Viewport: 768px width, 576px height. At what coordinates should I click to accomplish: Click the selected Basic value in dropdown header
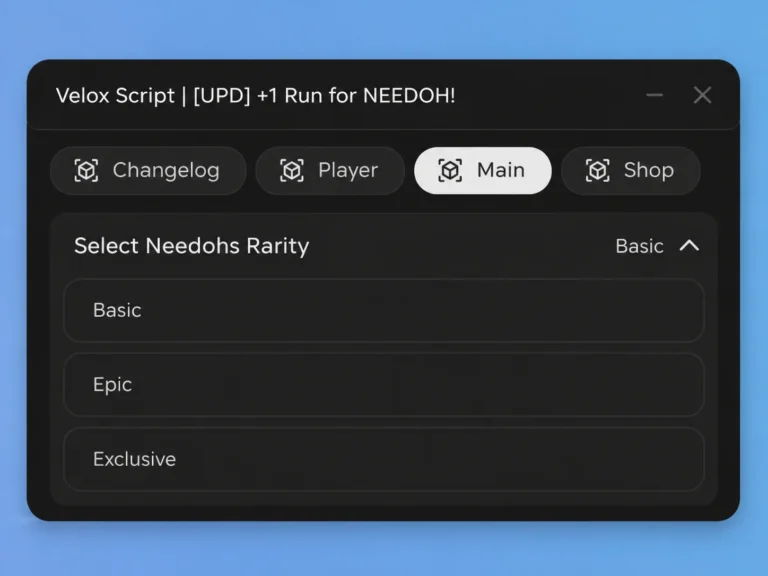coord(639,246)
